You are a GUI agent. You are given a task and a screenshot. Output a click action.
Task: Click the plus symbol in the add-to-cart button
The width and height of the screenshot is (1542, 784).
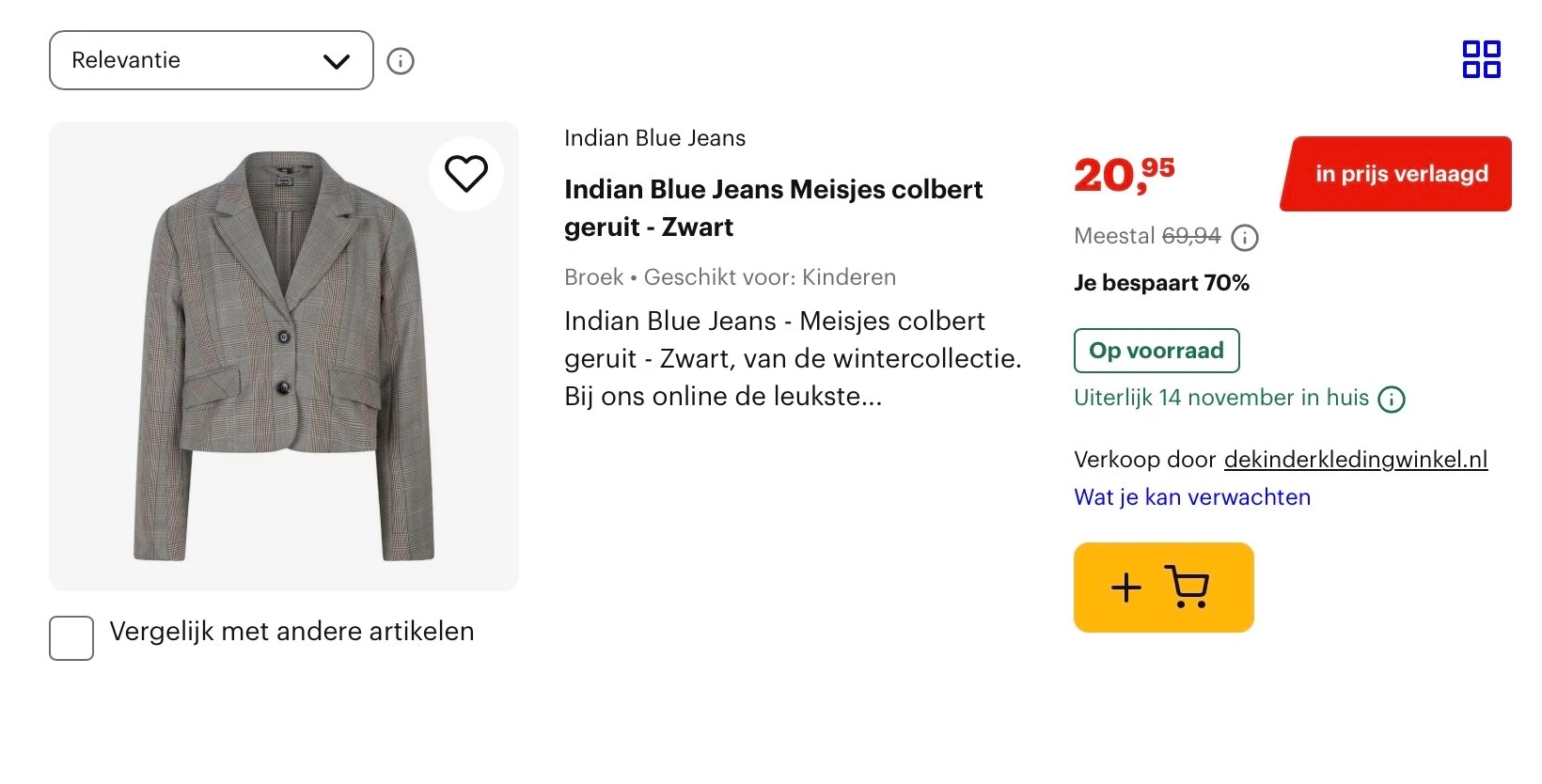pyautogui.click(x=1125, y=588)
